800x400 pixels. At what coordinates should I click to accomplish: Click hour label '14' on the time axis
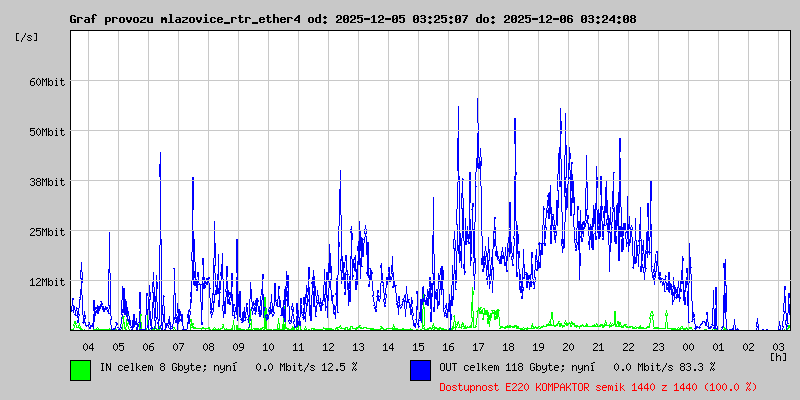388,347
